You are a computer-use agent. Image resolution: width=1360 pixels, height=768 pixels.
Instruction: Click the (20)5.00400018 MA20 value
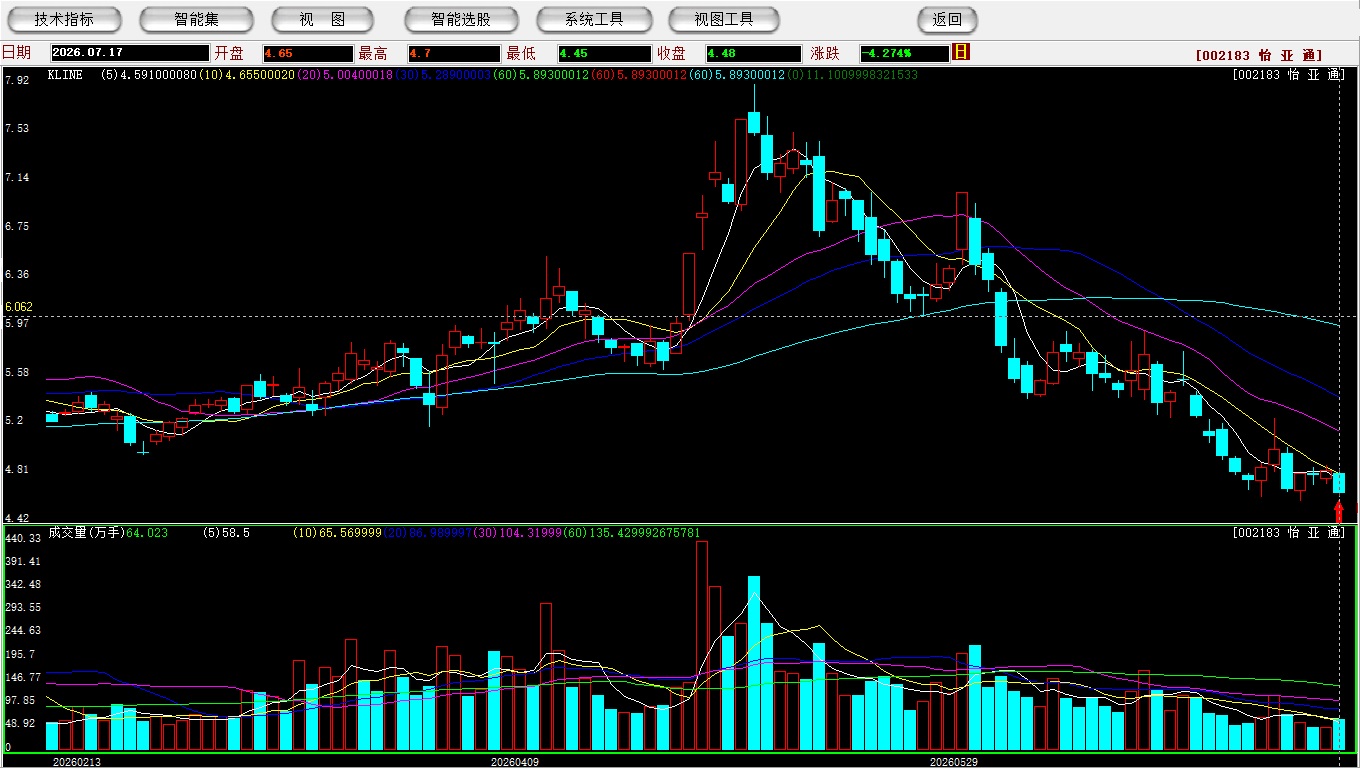(344, 75)
